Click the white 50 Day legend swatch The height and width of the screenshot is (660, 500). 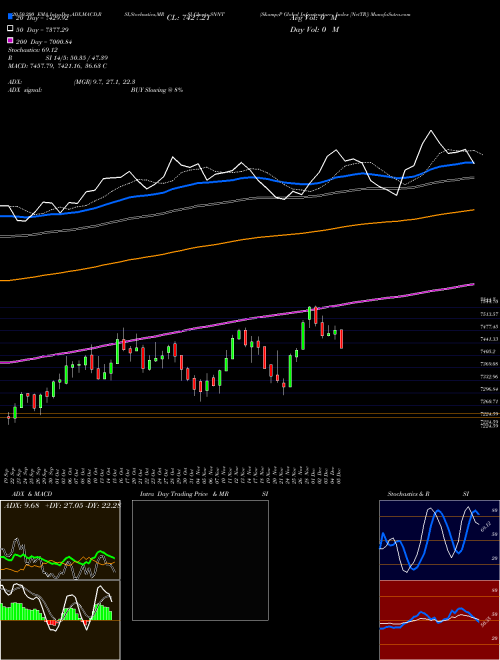point(10,29)
